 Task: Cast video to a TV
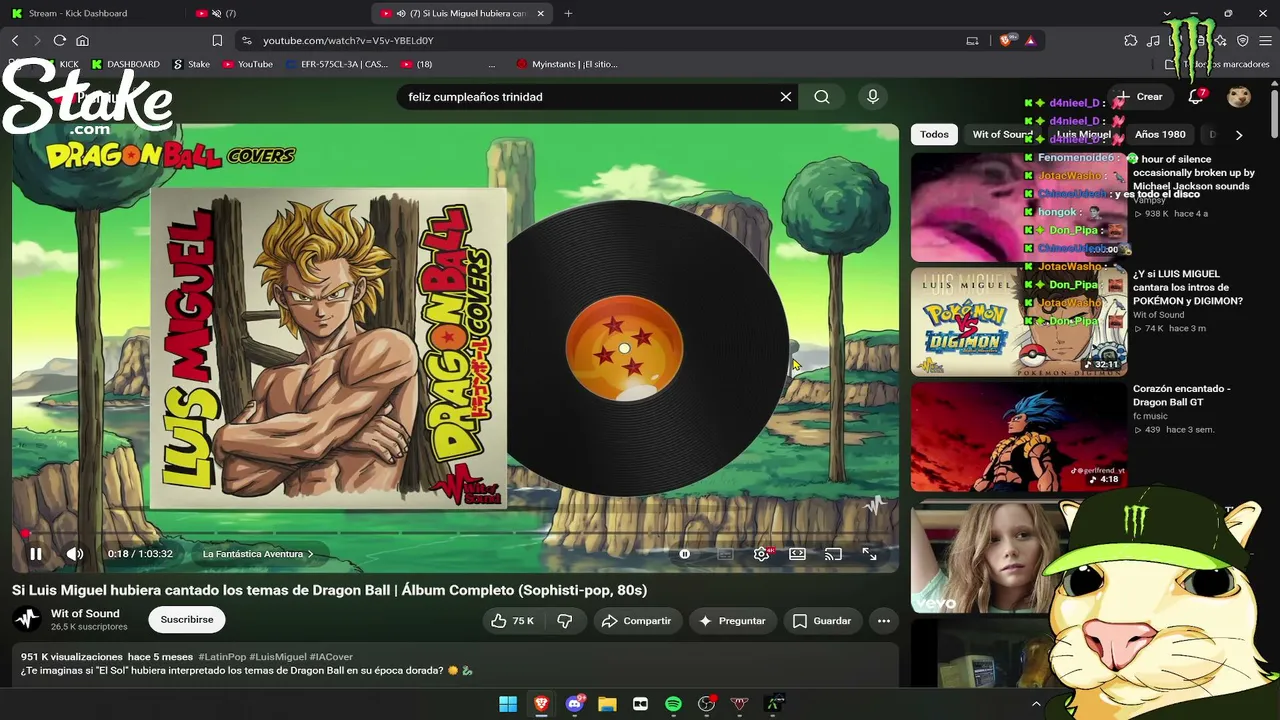click(x=833, y=554)
